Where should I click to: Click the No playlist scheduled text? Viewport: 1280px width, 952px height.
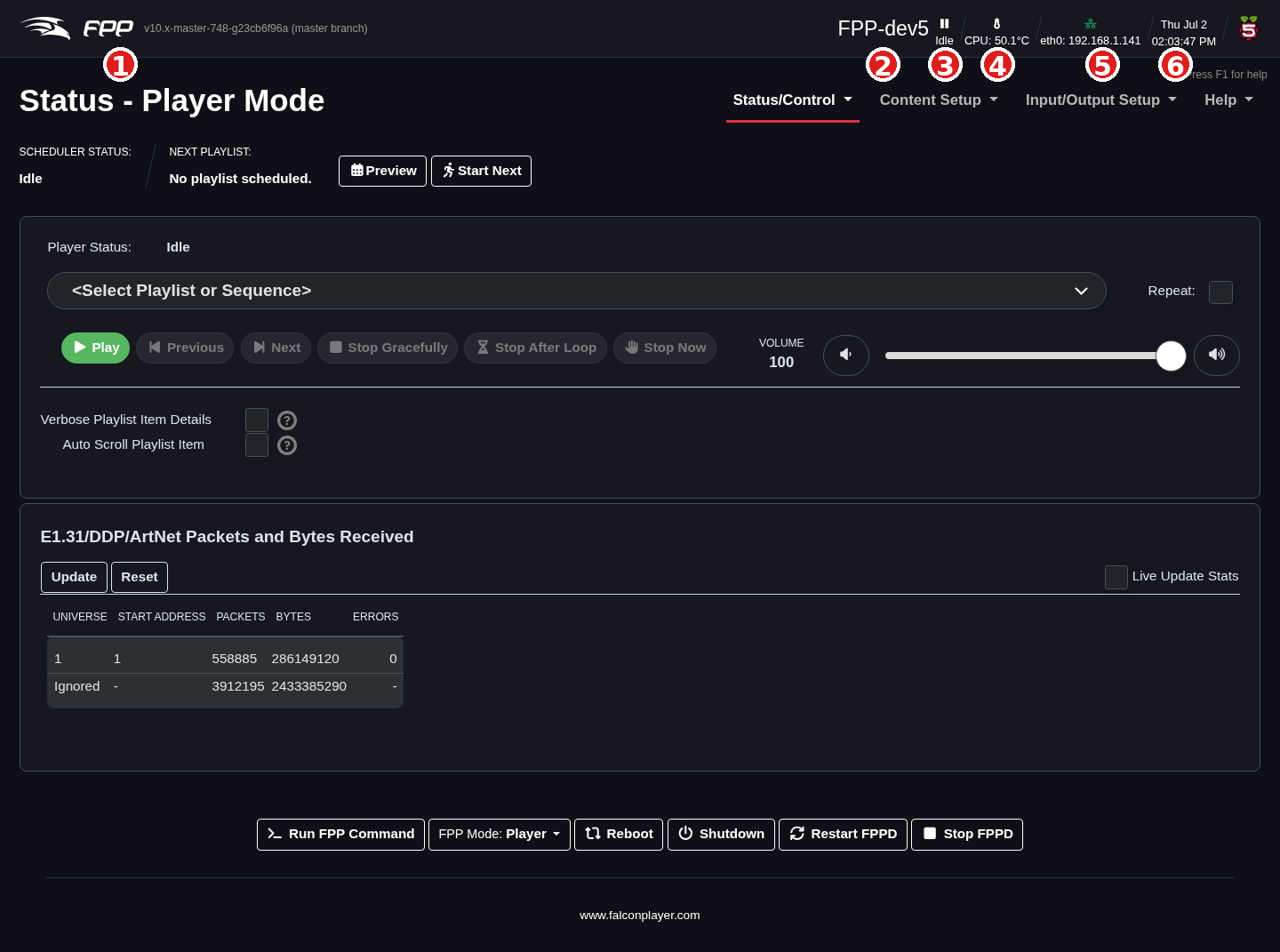coord(240,179)
